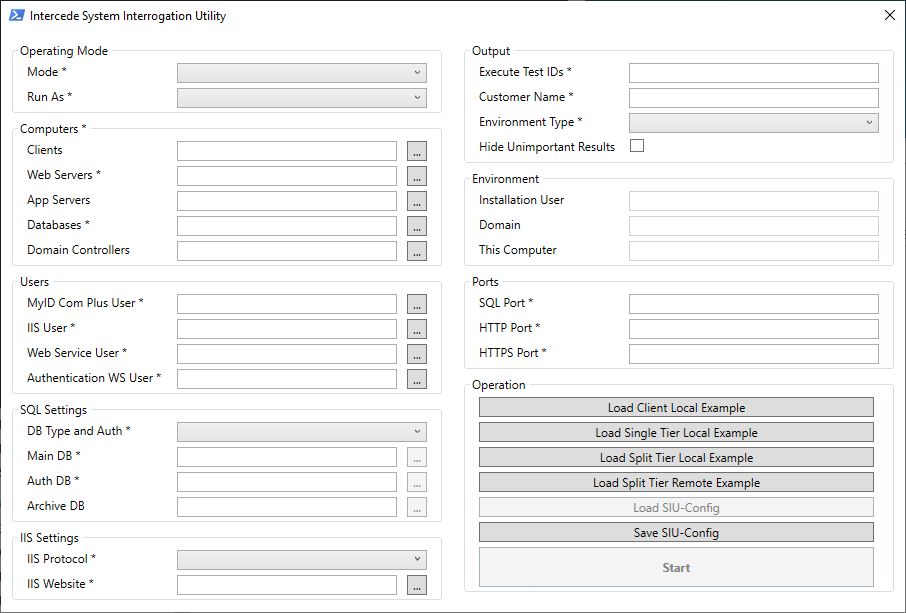Focus the Auth DB text field
906x613 pixels.
[x=287, y=482]
